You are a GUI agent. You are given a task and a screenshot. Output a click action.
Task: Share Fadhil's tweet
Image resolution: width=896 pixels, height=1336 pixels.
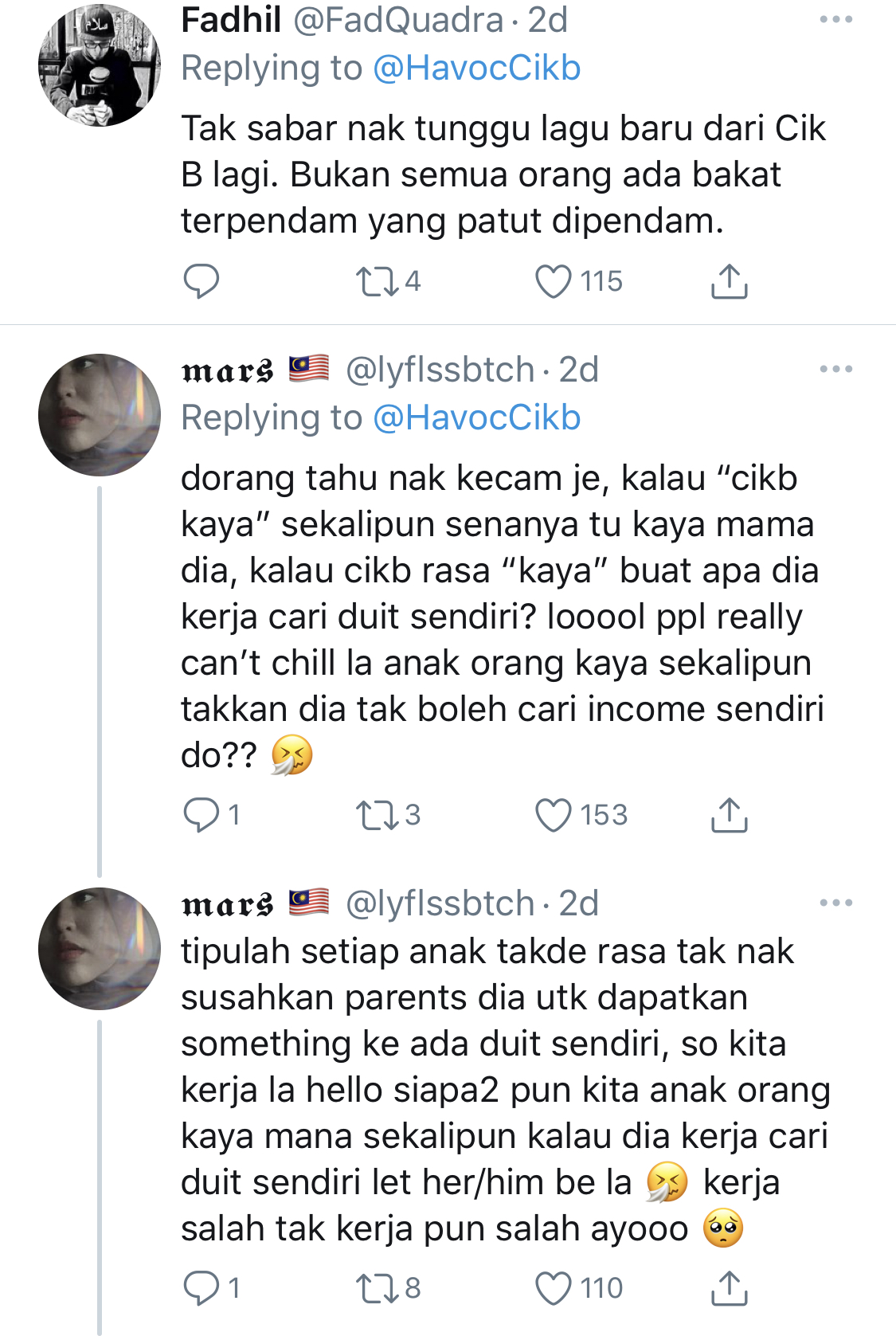[x=728, y=281]
